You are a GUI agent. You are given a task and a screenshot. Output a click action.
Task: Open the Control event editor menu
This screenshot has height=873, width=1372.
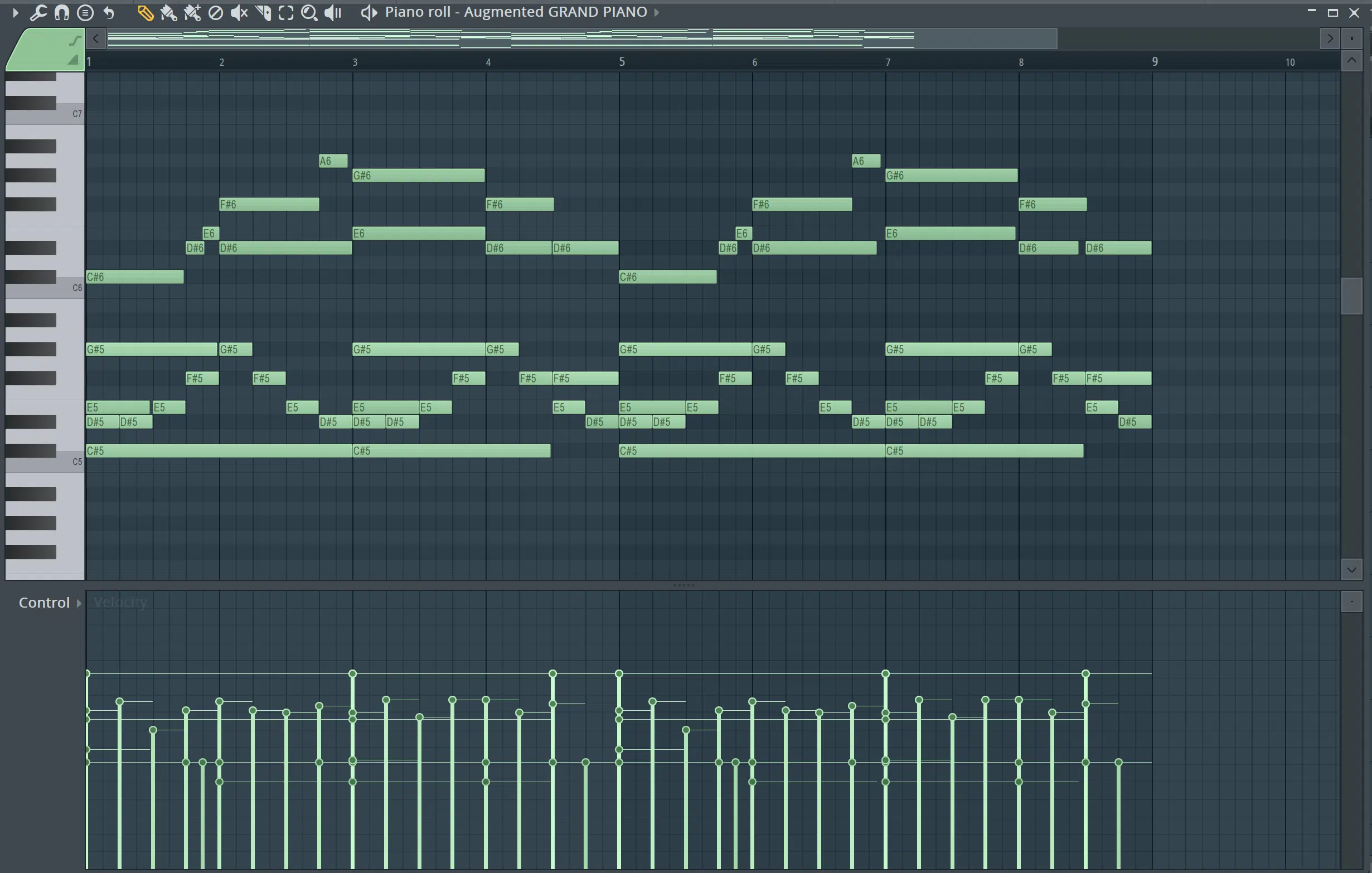coord(50,602)
